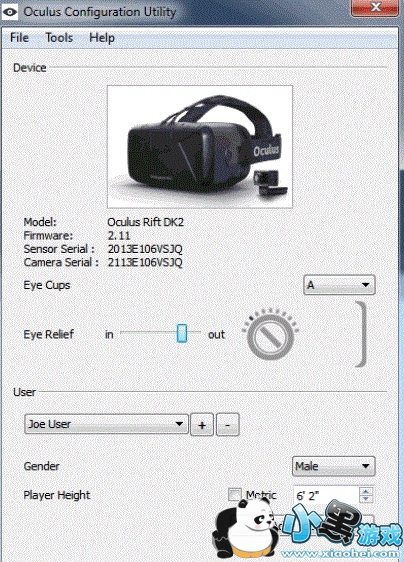Image resolution: width=404 pixels, height=562 pixels.
Task: Click the Eye Relief label
Action: (49, 334)
